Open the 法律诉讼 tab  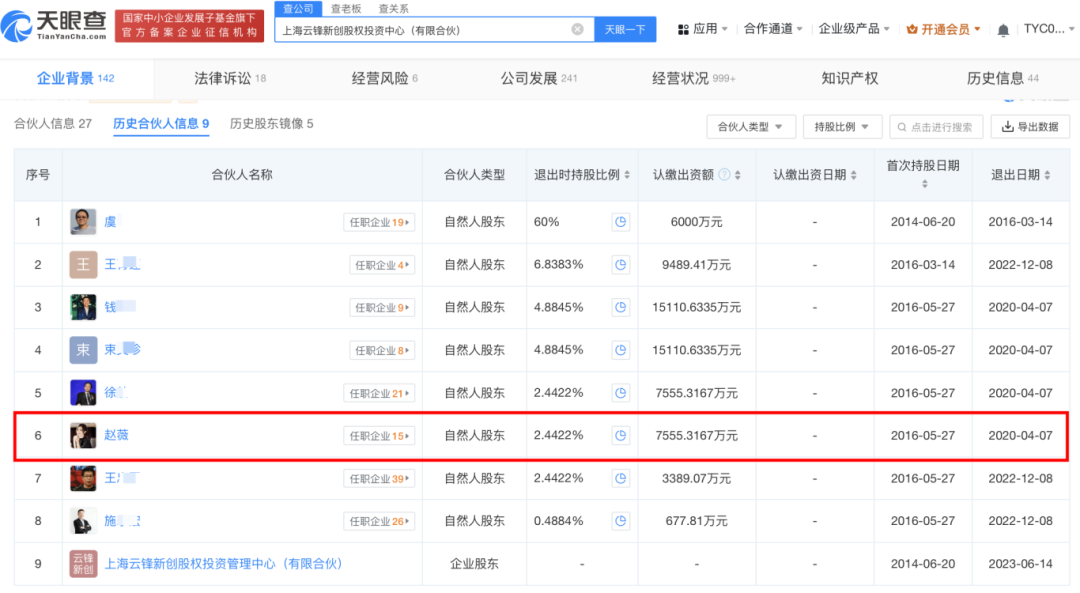230,79
